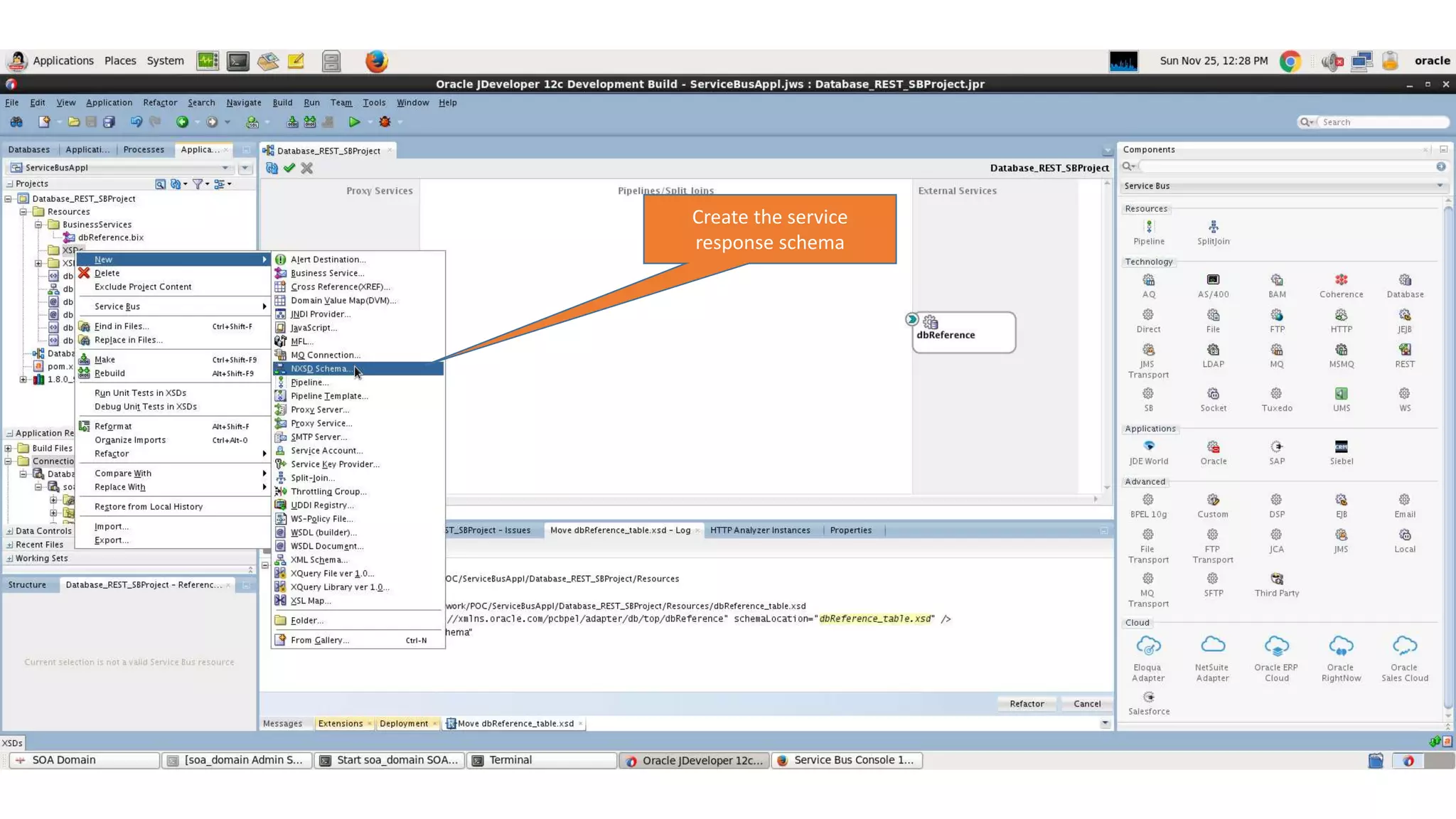
Task: Switch to the HTTP Analyzer Instances tab
Action: point(760,530)
